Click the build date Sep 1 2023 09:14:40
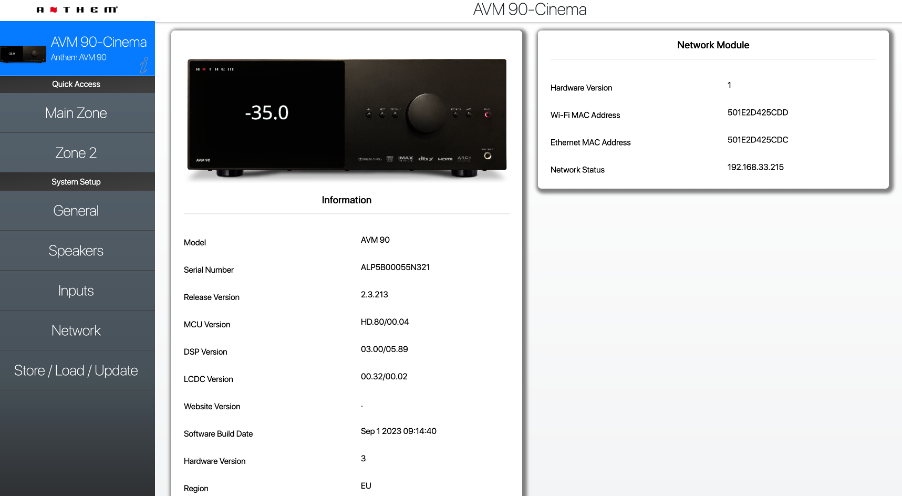This screenshot has width=902, height=496. pos(399,431)
